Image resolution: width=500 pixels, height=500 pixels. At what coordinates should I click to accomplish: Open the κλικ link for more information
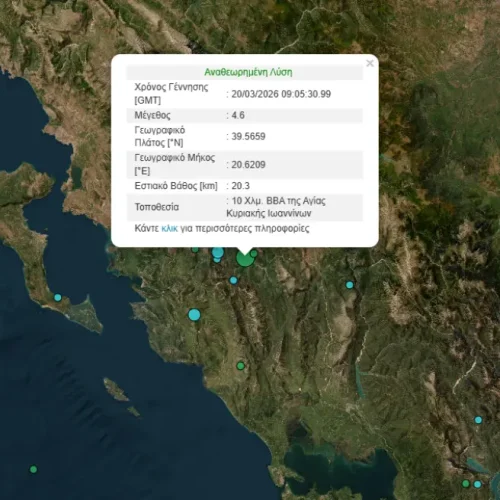click(x=169, y=229)
